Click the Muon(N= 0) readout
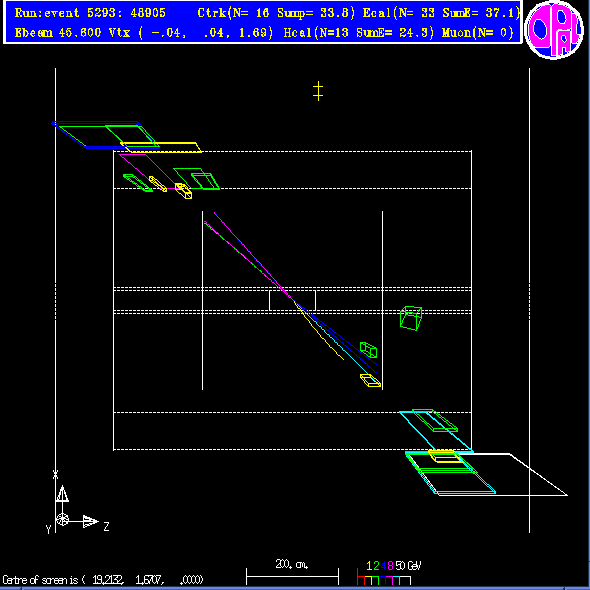Image resolution: width=590 pixels, height=590 pixels. 477,33
